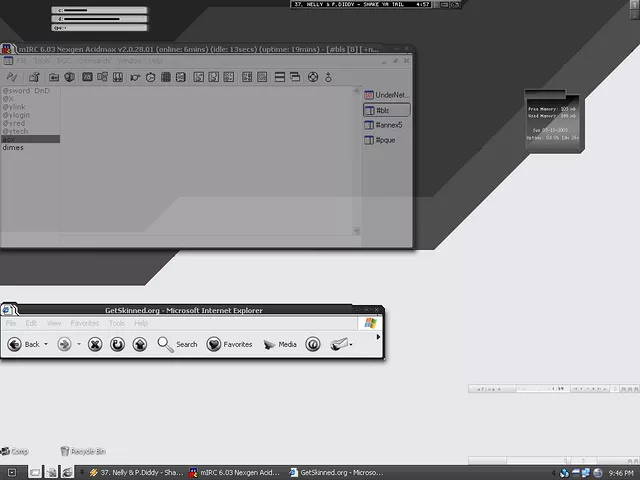Expand the Forward button history dropdown arrow
This screenshot has height=480, width=640.
[78, 344]
